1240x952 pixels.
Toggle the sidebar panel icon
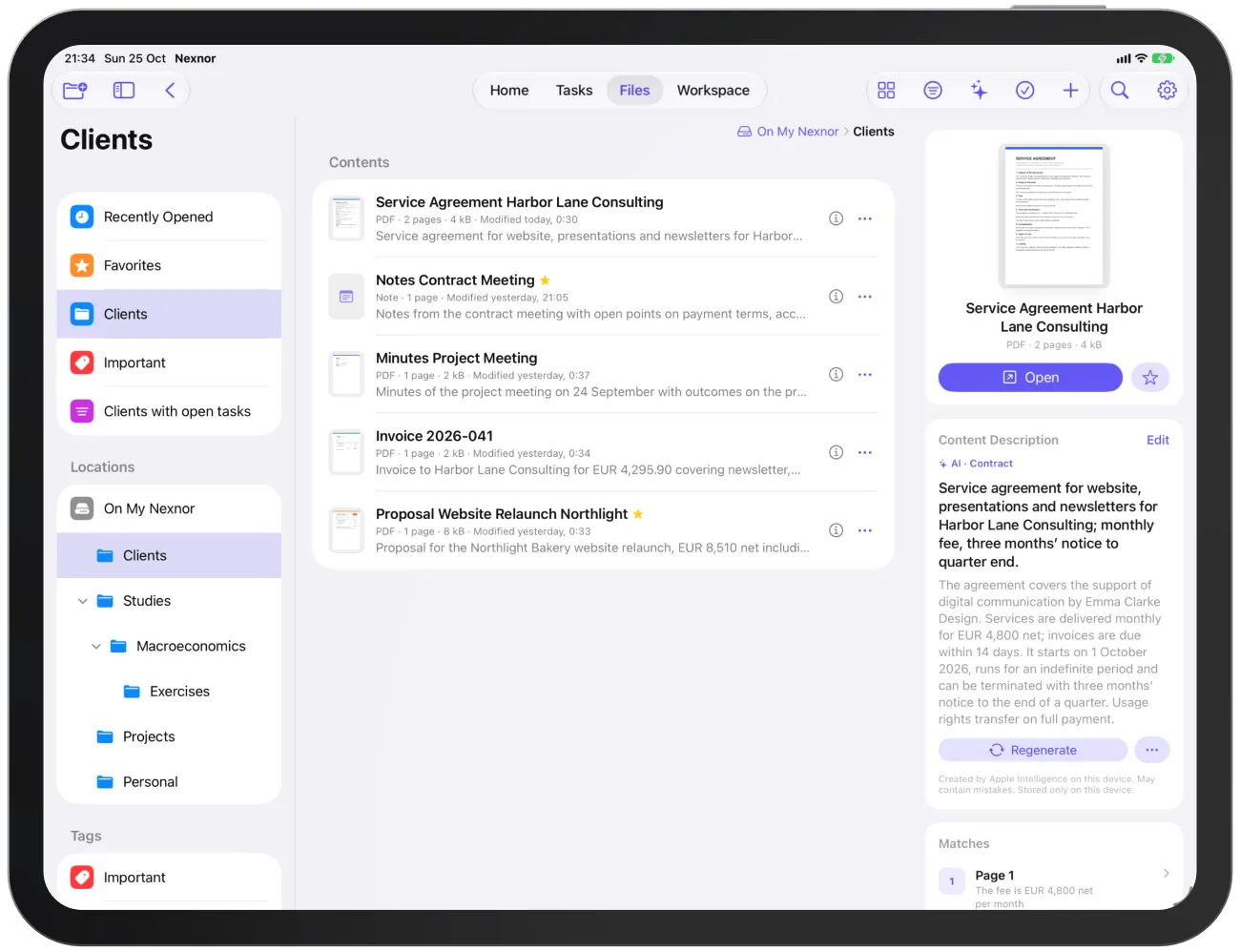tap(124, 91)
